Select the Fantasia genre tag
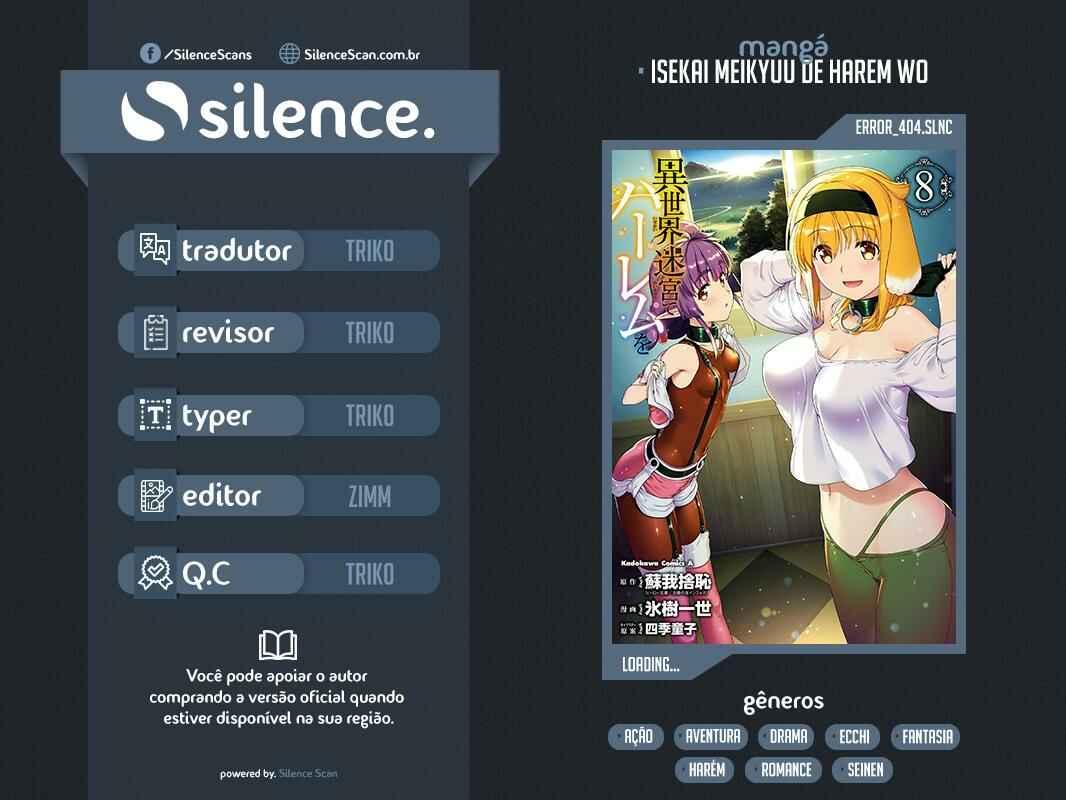 point(927,737)
